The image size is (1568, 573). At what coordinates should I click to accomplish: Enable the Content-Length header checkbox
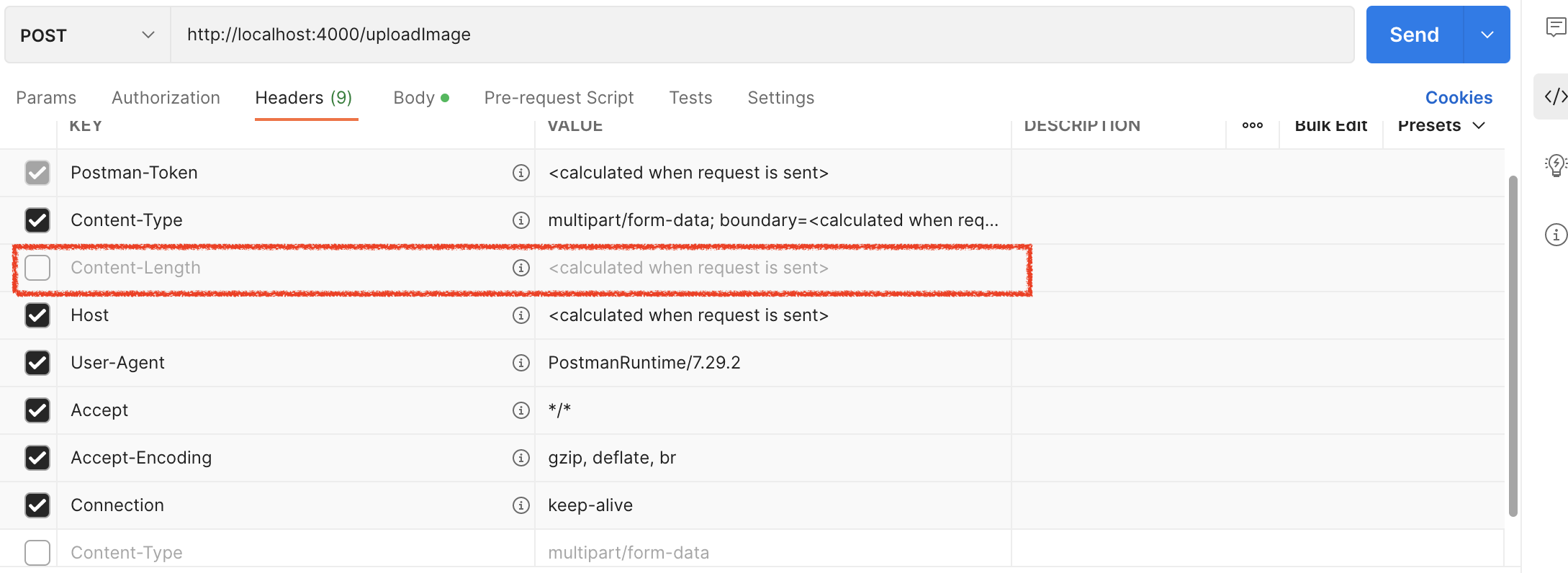coord(37,268)
